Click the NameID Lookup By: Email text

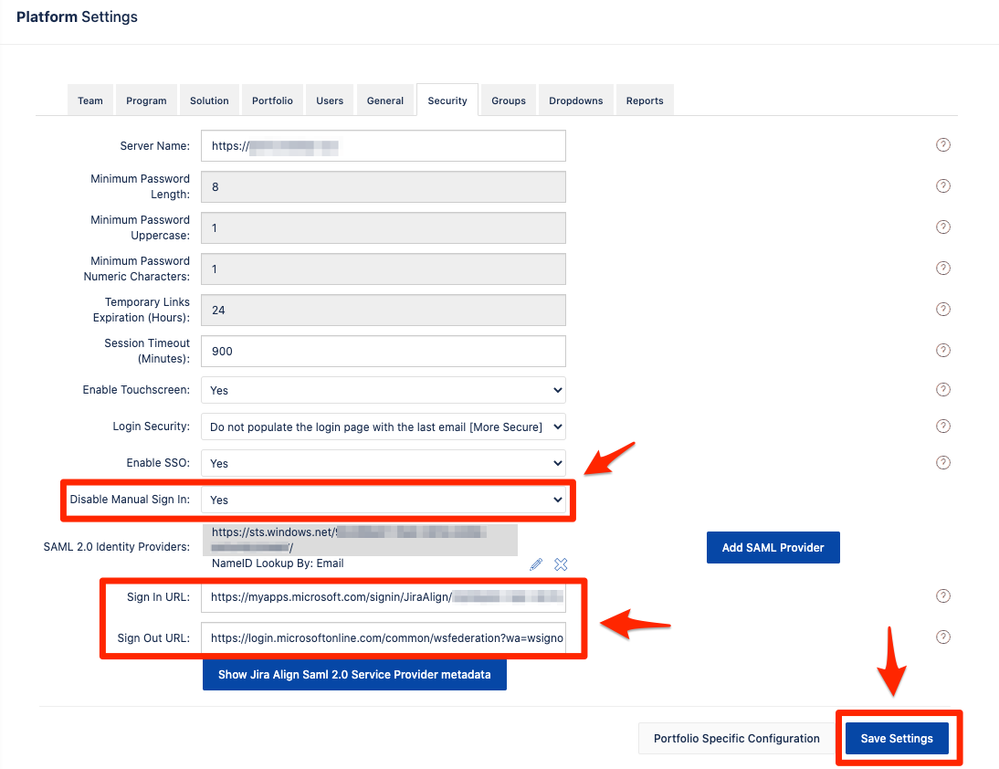[x=278, y=563]
